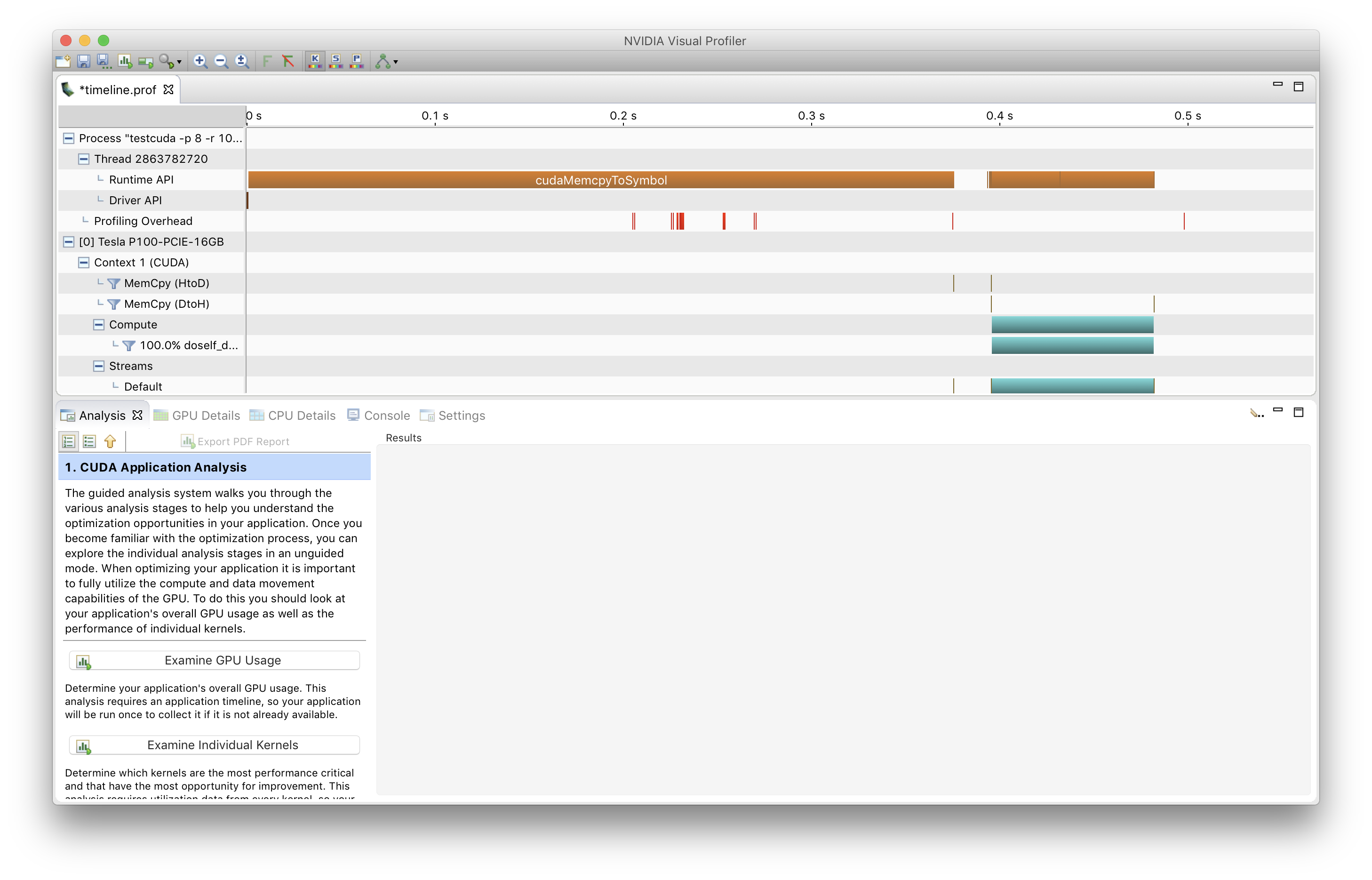Click the Examine GPU Usage button

point(214,661)
